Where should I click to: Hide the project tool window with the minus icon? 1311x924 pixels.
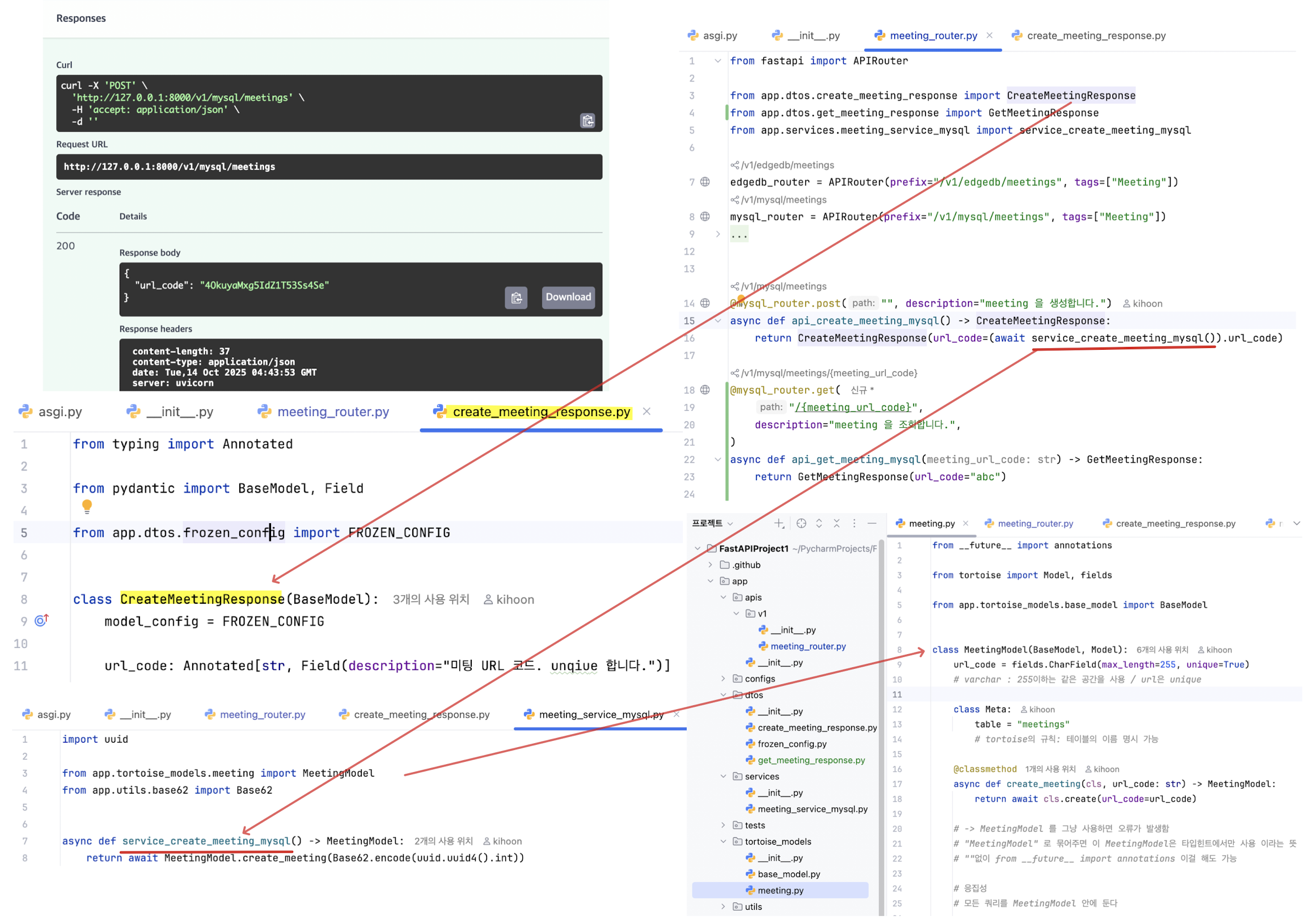pyautogui.click(x=872, y=523)
